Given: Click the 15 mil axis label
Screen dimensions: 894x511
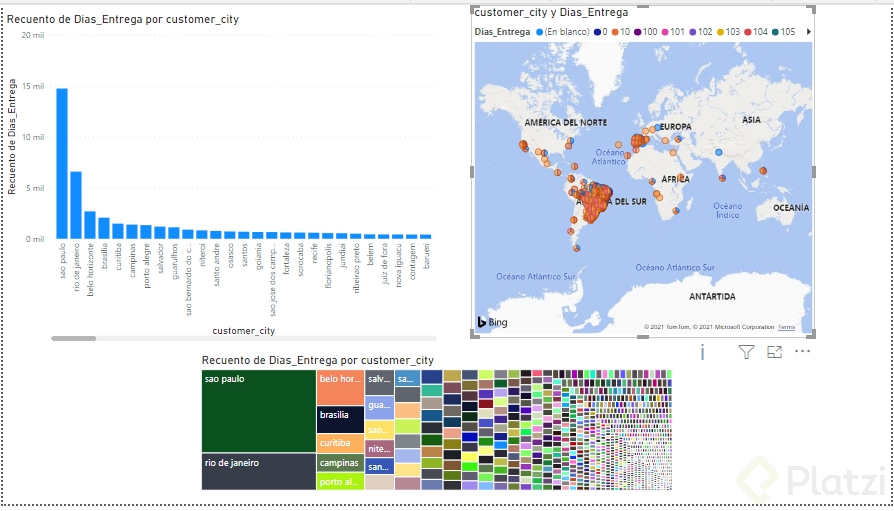Looking at the screenshot, I should click(32, 86).
